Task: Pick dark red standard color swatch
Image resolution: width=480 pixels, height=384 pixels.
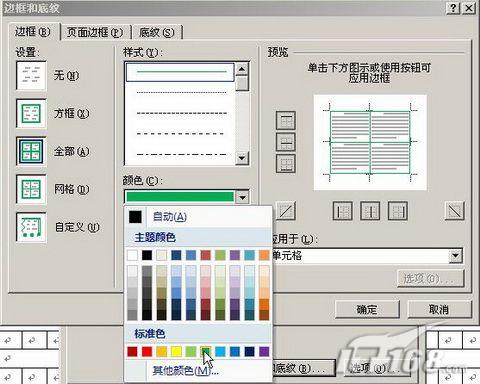Action: coord(132,351)
